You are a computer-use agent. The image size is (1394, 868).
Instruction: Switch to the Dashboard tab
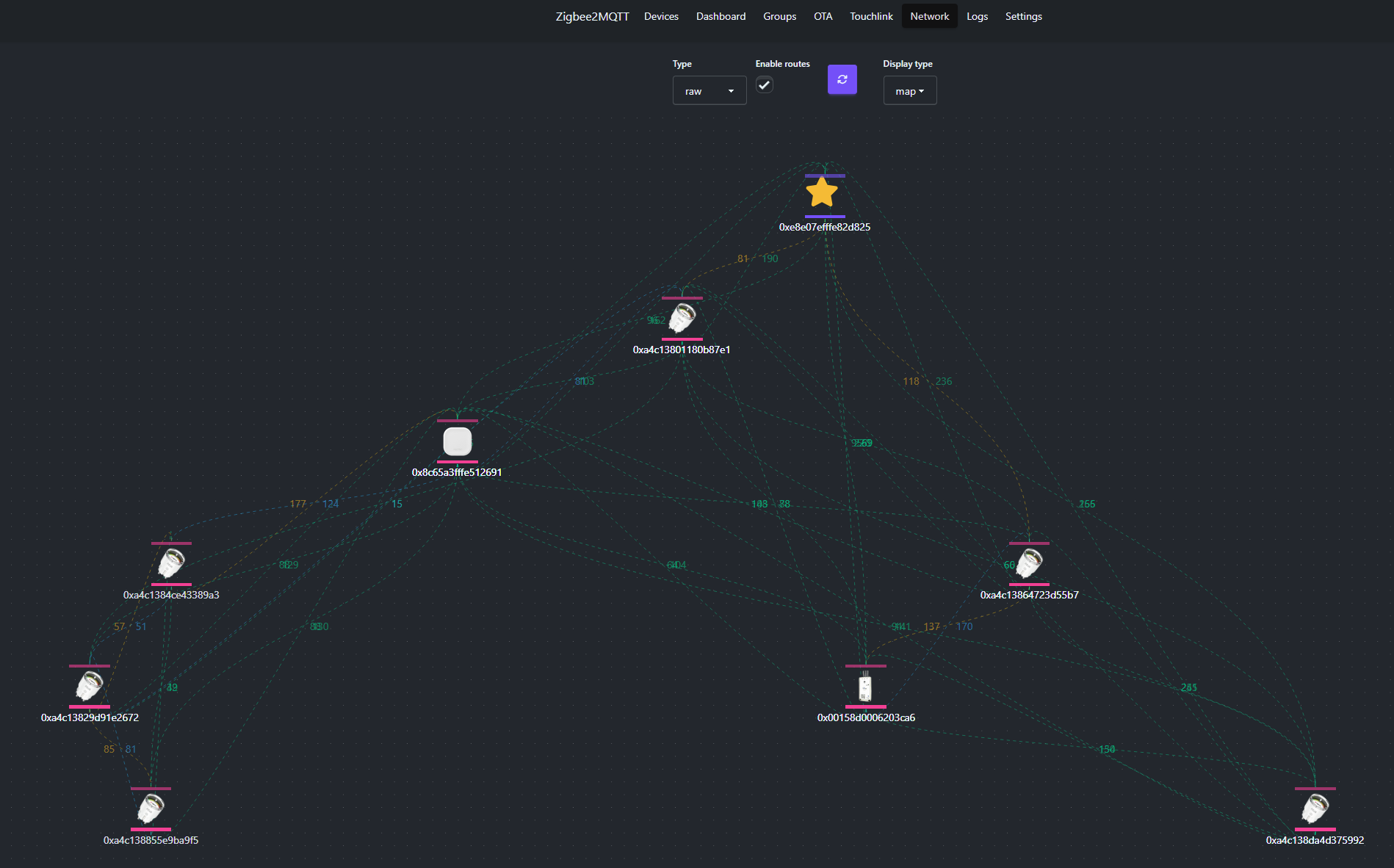[721, 16]
